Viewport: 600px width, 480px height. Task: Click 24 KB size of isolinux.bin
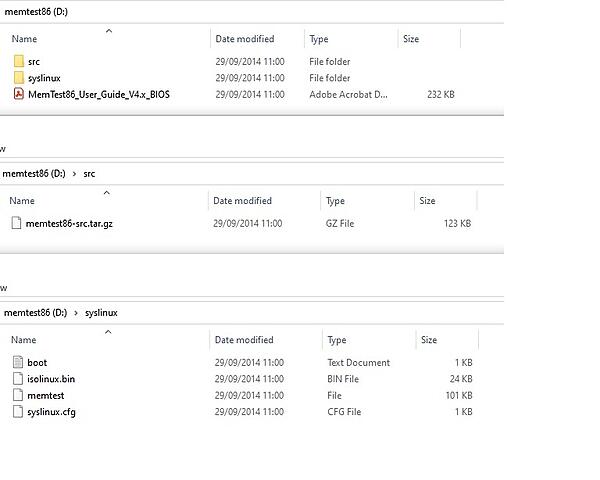click(x=461, y=379)
